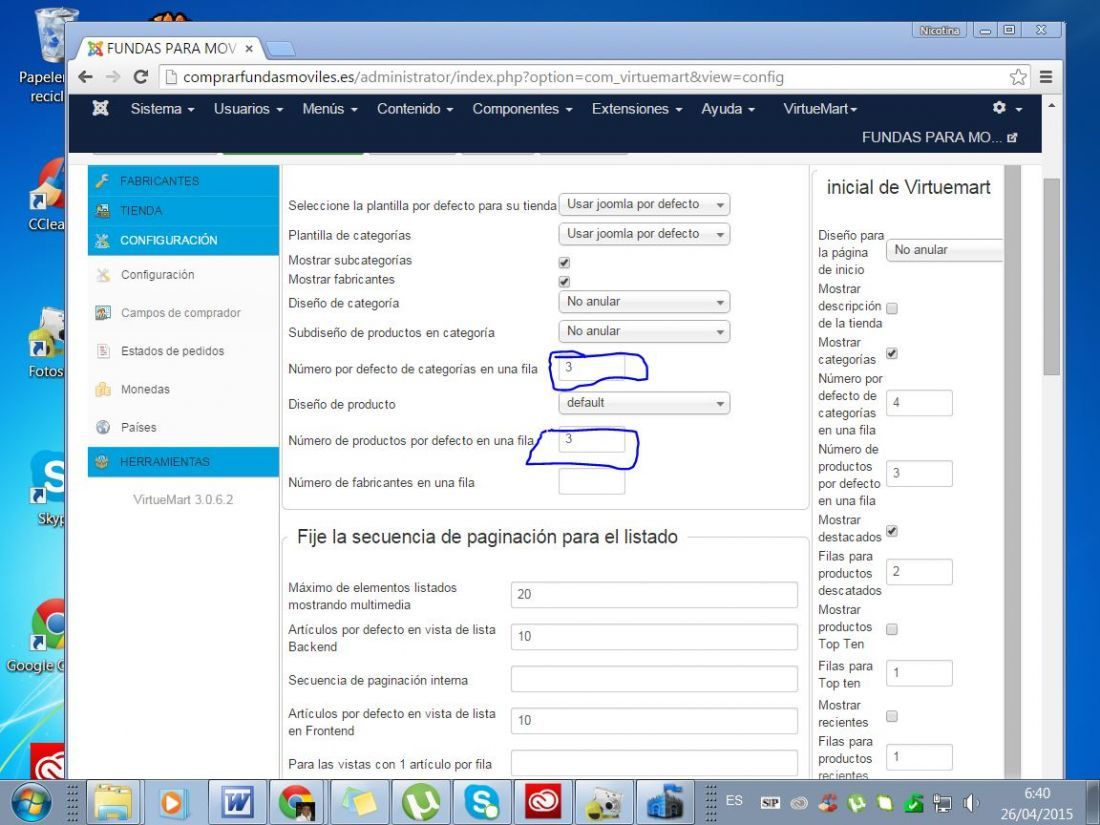The height and width of the screenshot is (825, 1100).
Task: Click the Secuencia de paginación interna field
Action: [x=654, y=679]
